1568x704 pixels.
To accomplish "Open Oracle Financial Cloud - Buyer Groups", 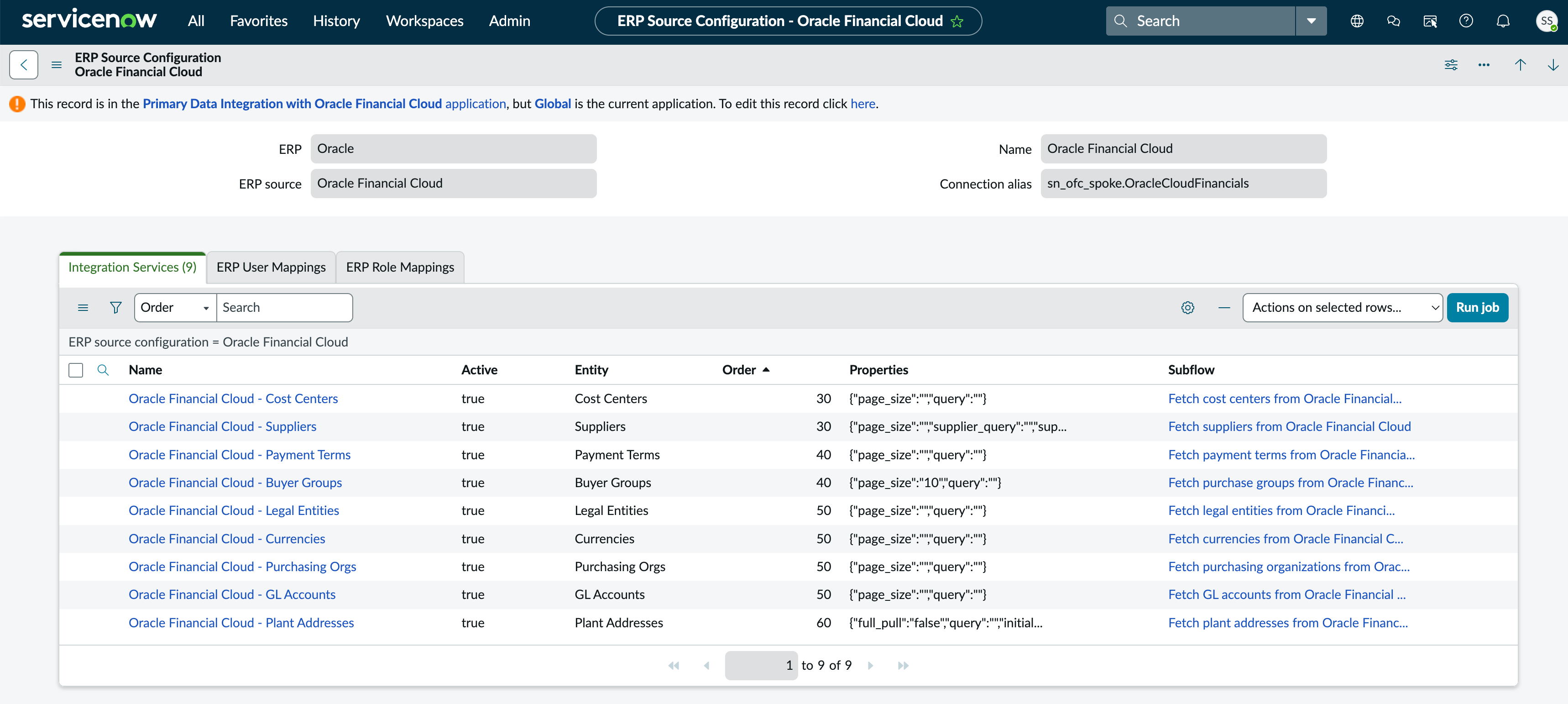I will coord(235,482).
